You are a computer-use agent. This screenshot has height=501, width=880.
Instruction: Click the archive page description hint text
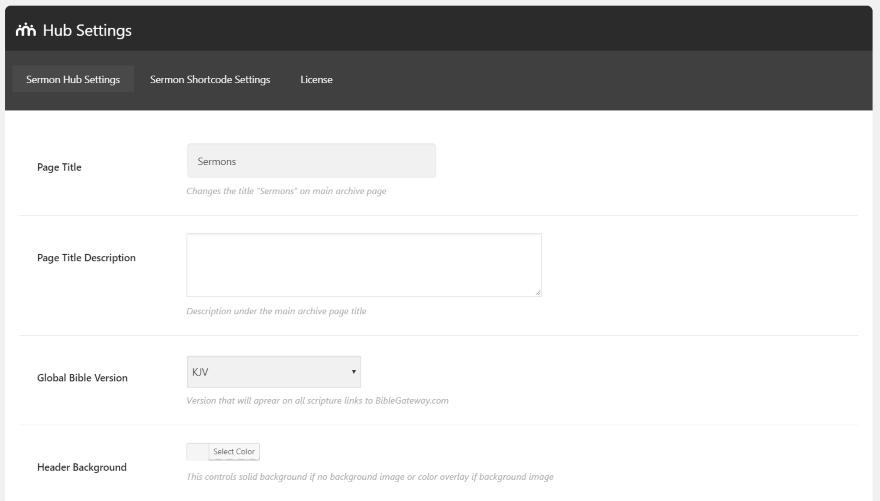(x=276, y=311)
